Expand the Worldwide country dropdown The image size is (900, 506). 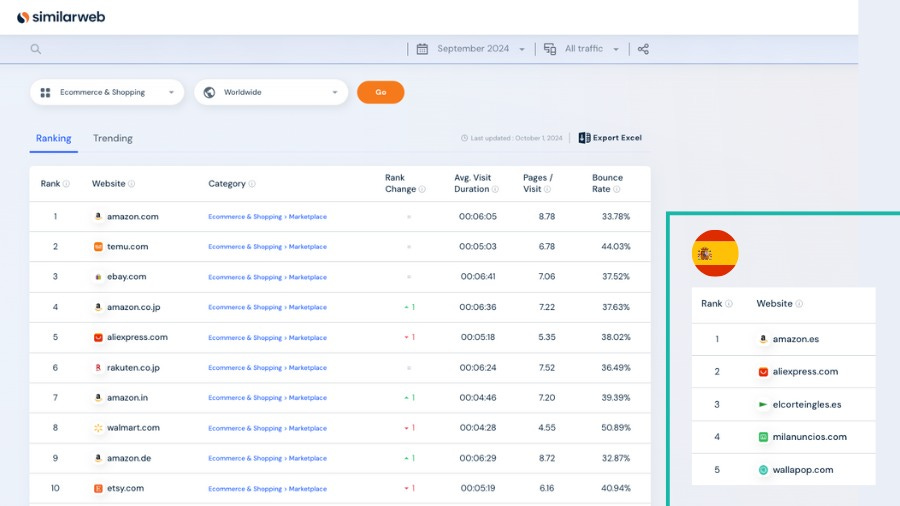pos(271,92)
